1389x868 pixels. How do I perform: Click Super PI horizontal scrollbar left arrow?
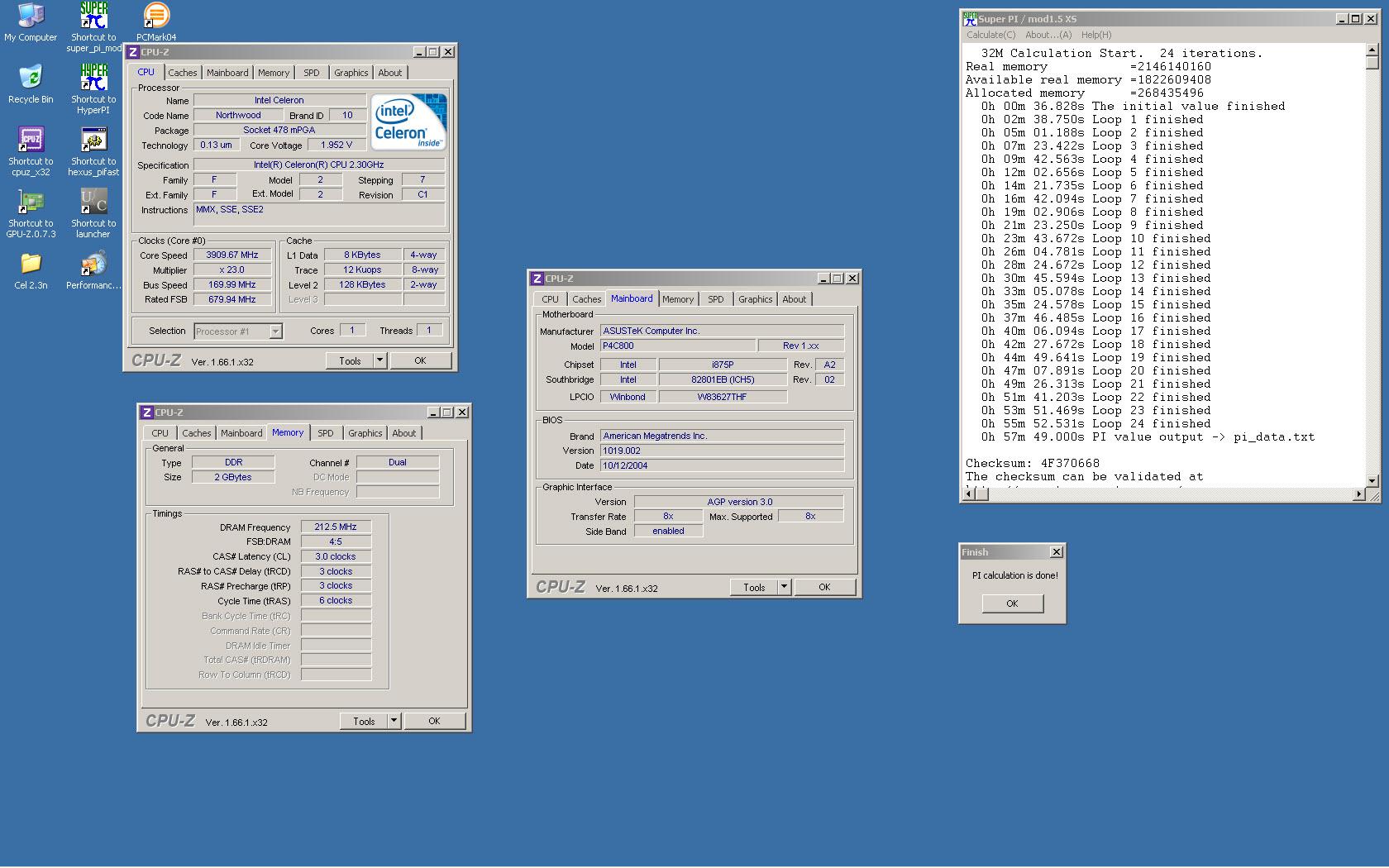tap(968, 494)
